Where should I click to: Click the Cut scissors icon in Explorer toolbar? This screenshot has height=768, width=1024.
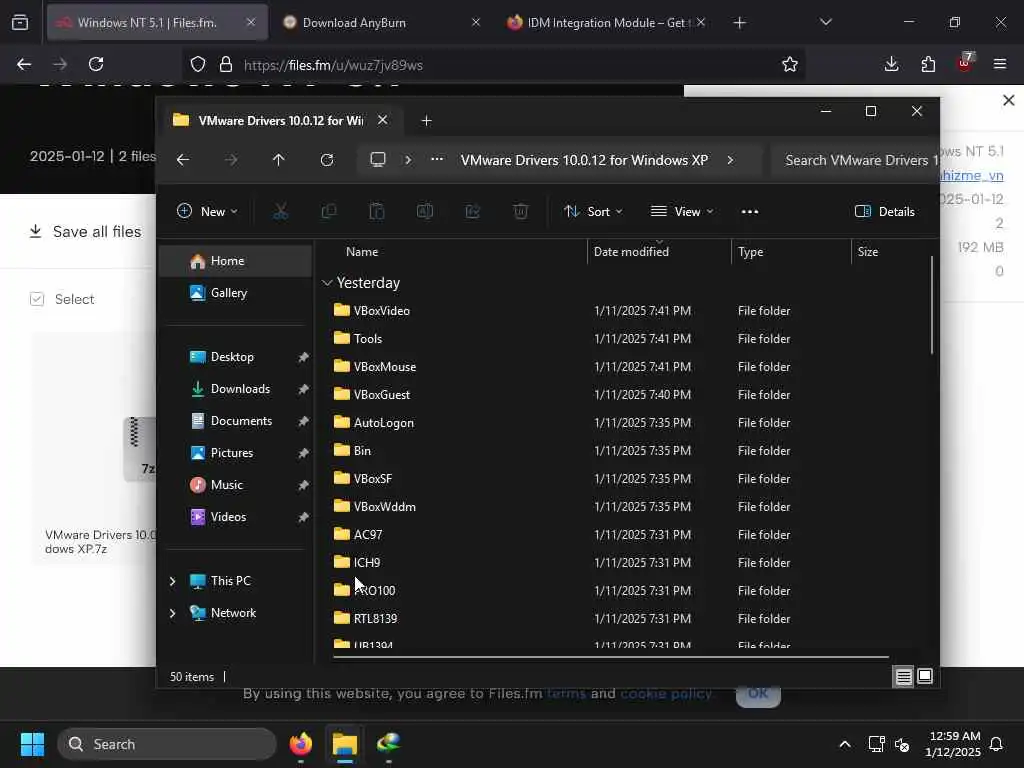280,212
